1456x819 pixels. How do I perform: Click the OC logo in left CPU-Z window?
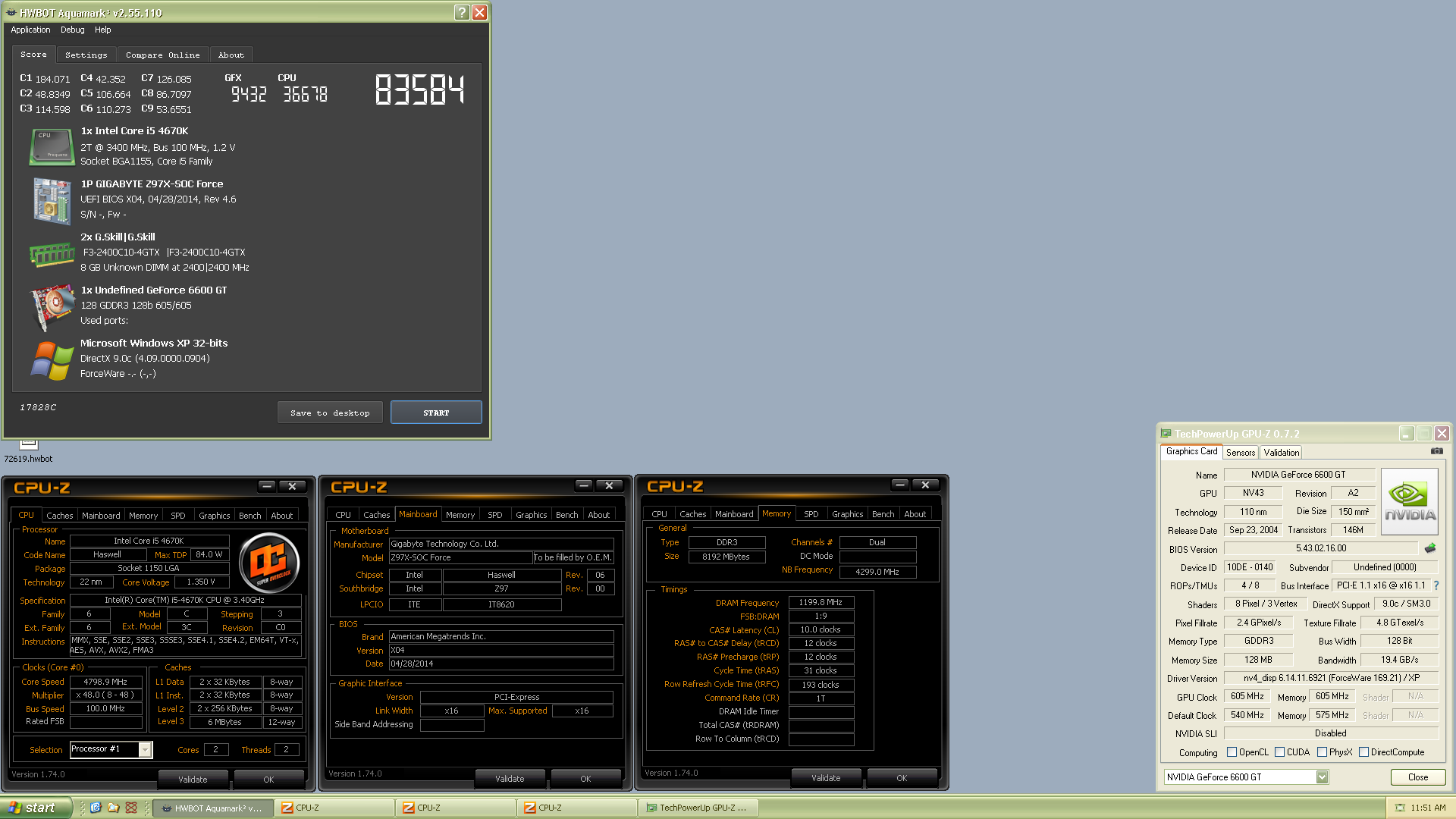point(268,563)
